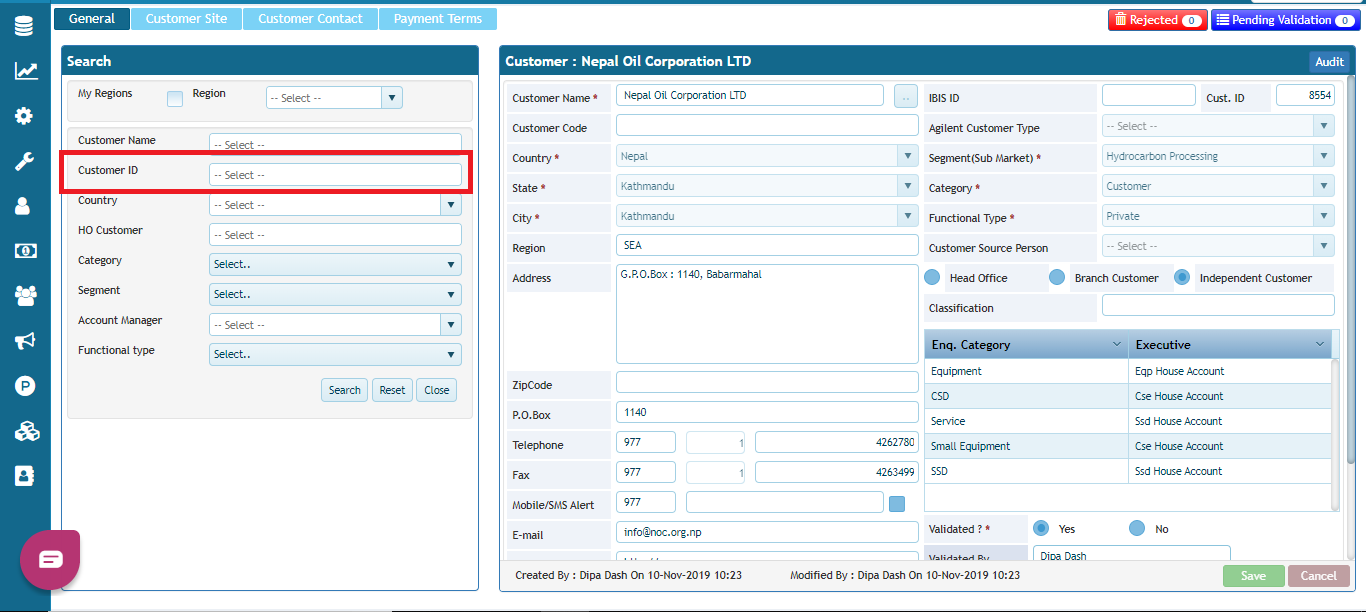
Task: Click the Save button
Action: [x=1253, y=576]
